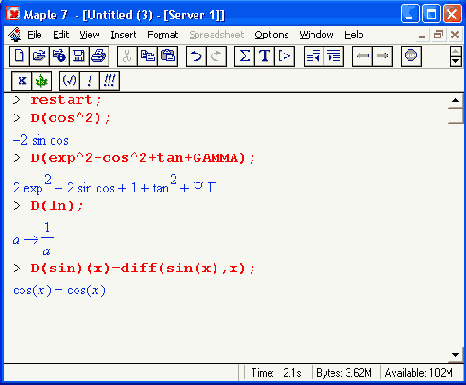
Task: Paste clipboard using paste icon
Action: (167, 56)
